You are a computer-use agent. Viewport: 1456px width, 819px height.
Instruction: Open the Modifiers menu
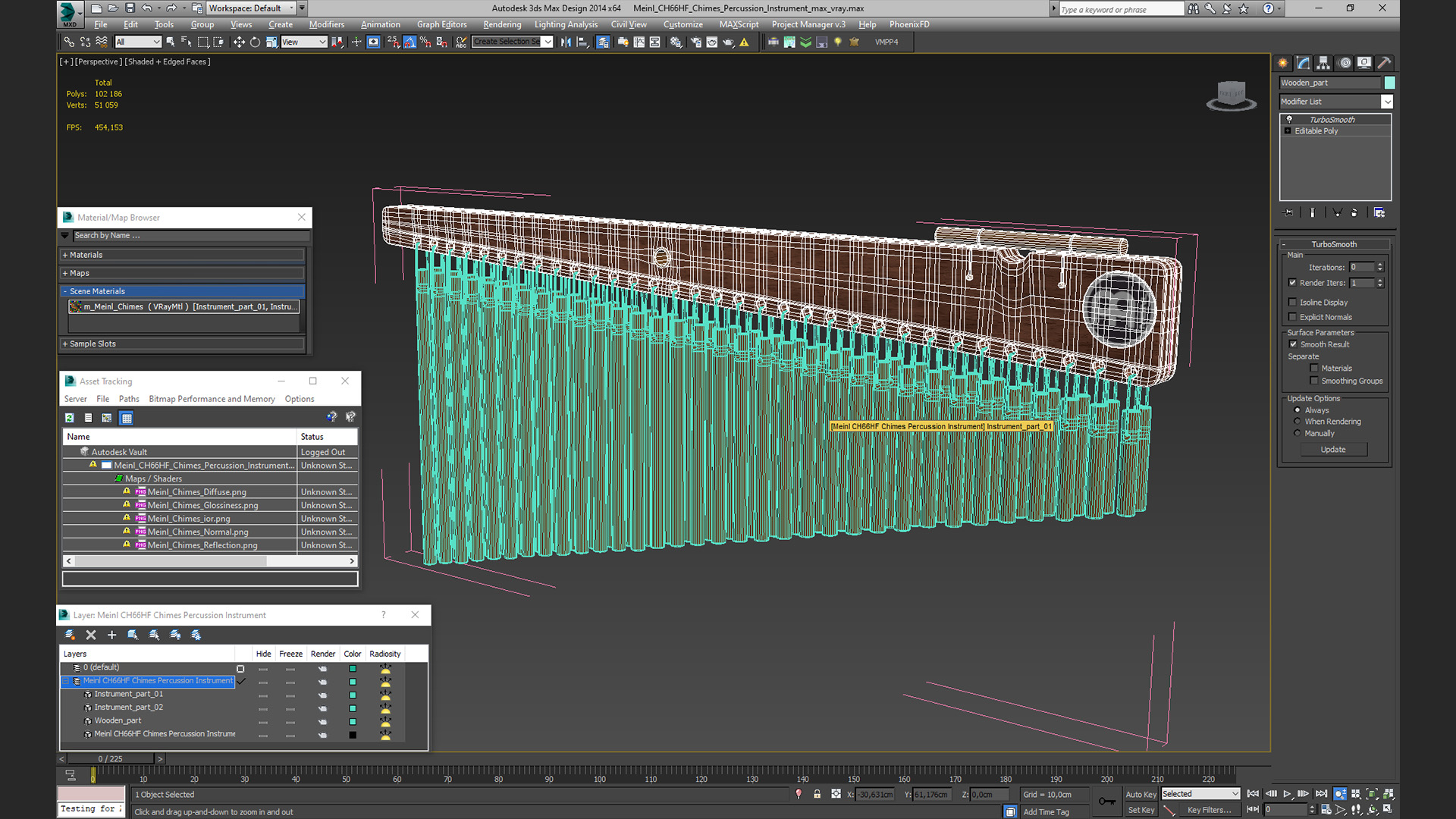coord(326,24)
